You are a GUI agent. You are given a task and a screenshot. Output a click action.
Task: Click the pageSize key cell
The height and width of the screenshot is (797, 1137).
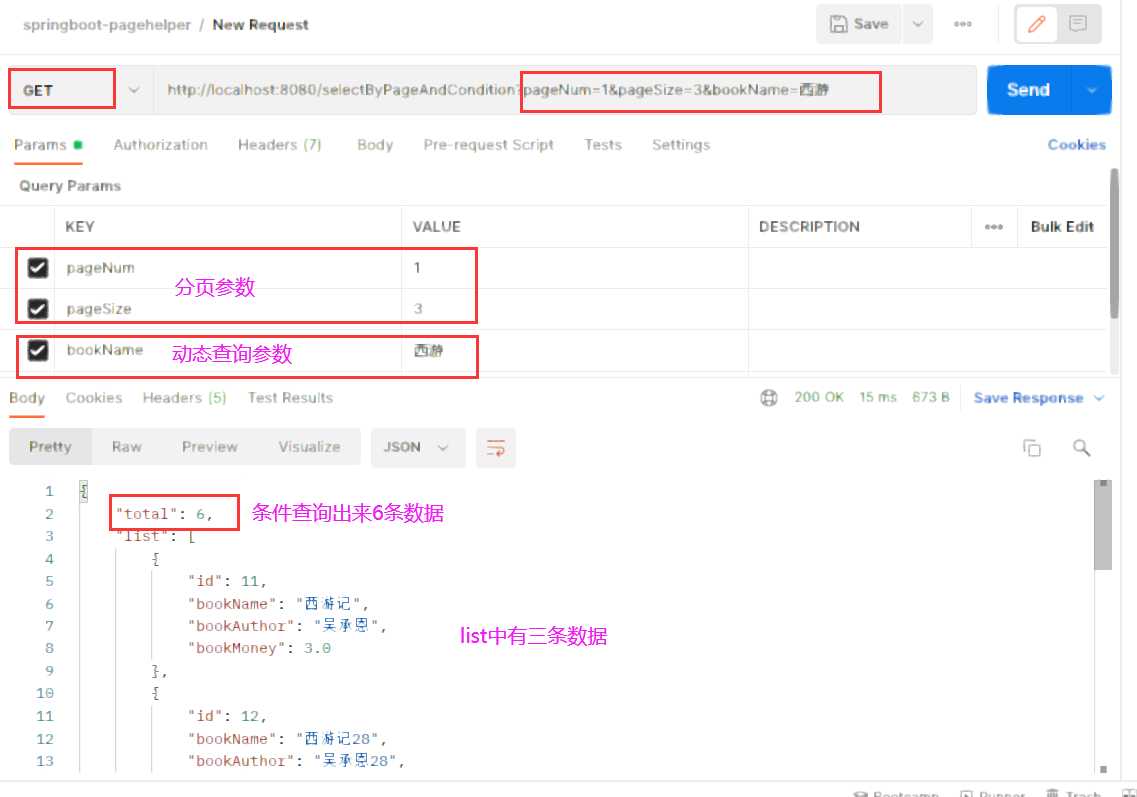click(x=228, y=309)
